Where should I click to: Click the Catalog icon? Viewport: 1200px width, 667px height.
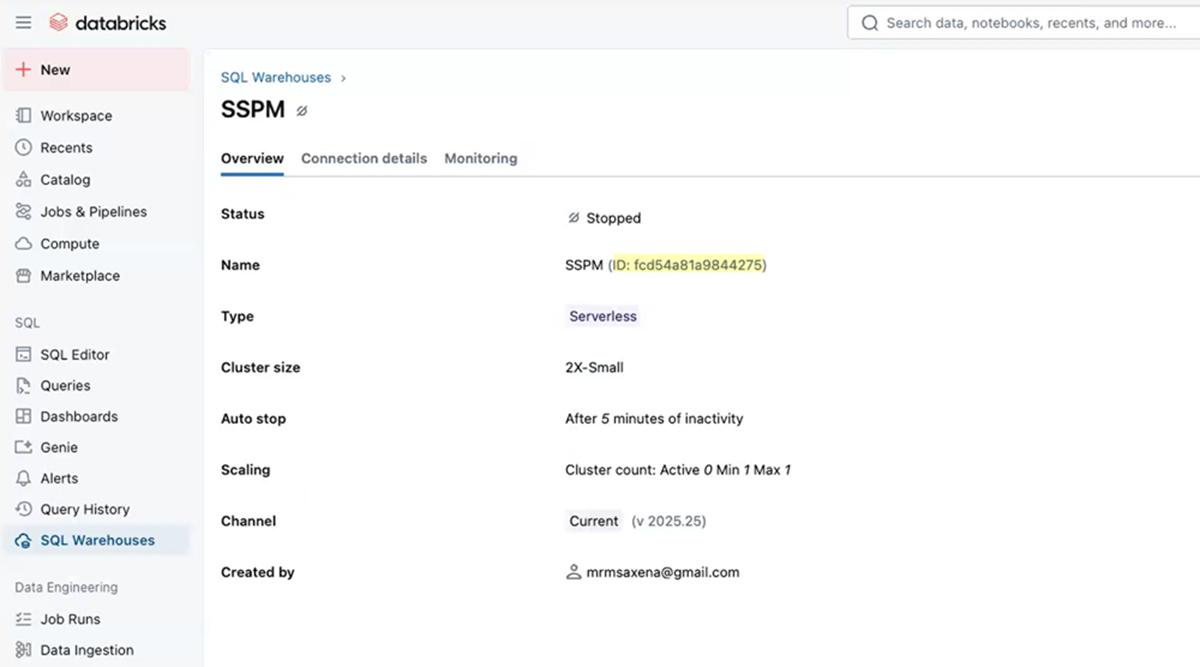[x=24, y=180]
